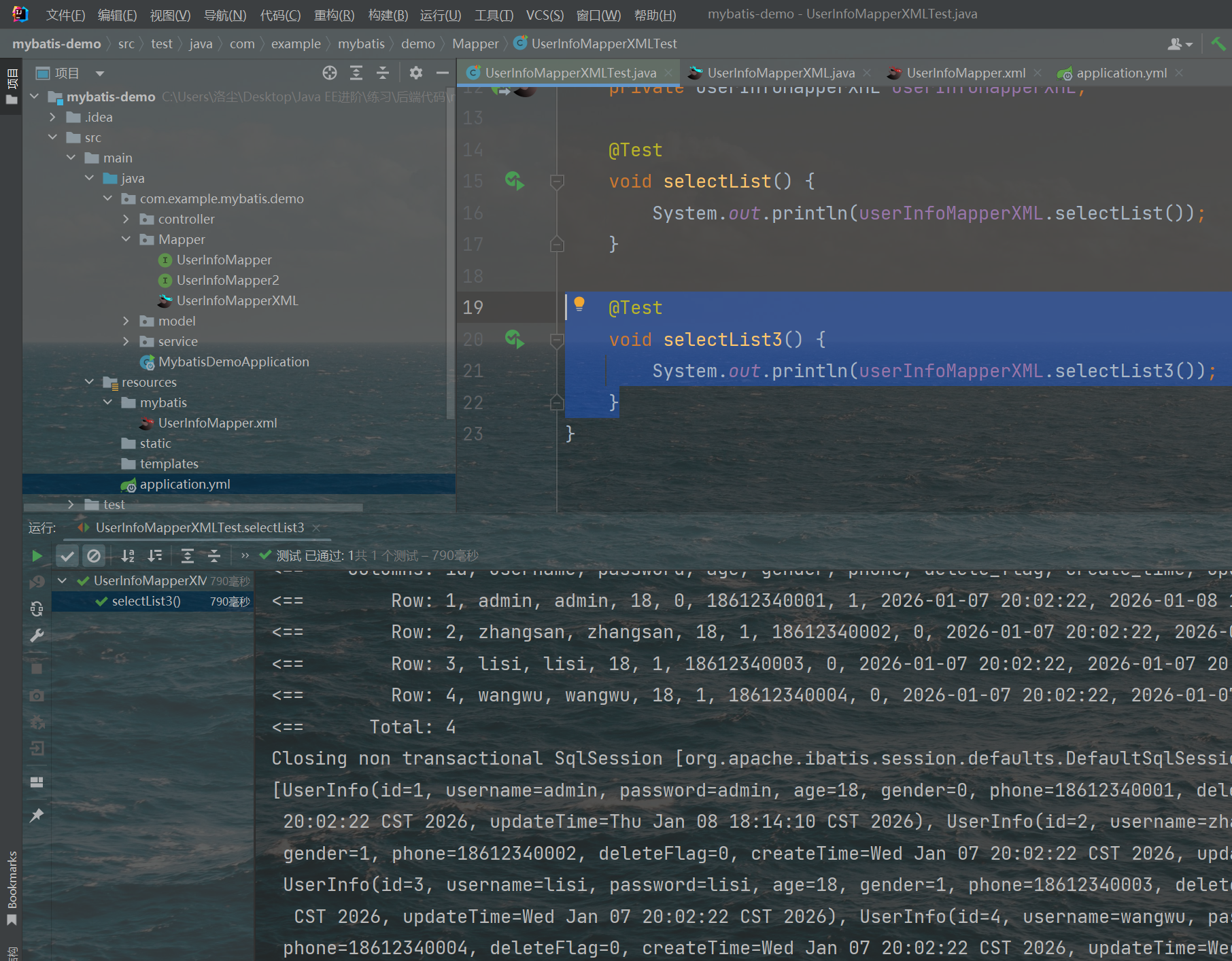Screen dimensions: 1232x961
Task: Open the 导航(N) menu
Action: (225, 14)
